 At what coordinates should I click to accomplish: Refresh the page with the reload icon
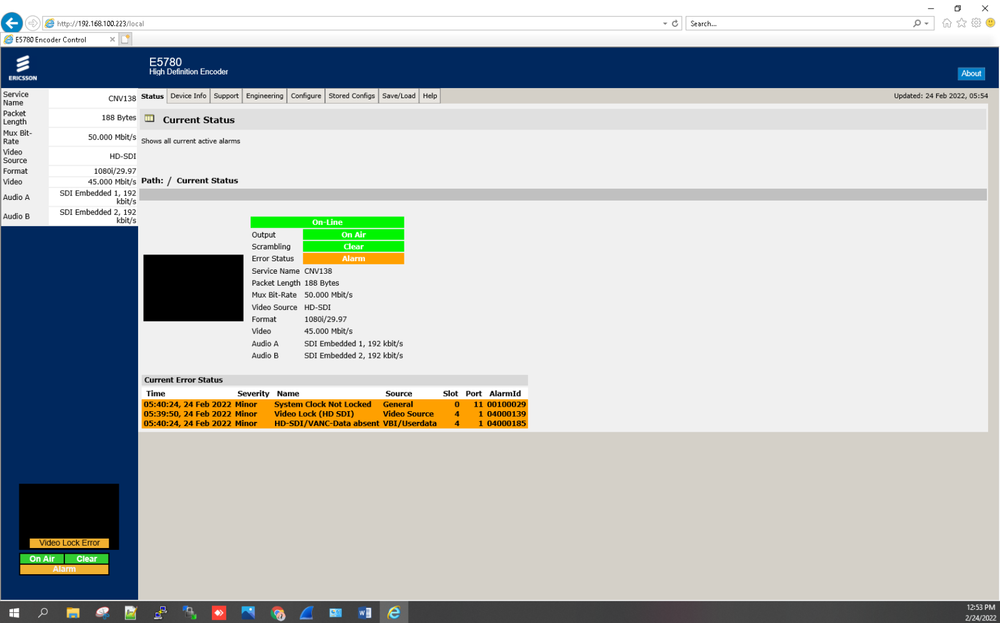675,23
